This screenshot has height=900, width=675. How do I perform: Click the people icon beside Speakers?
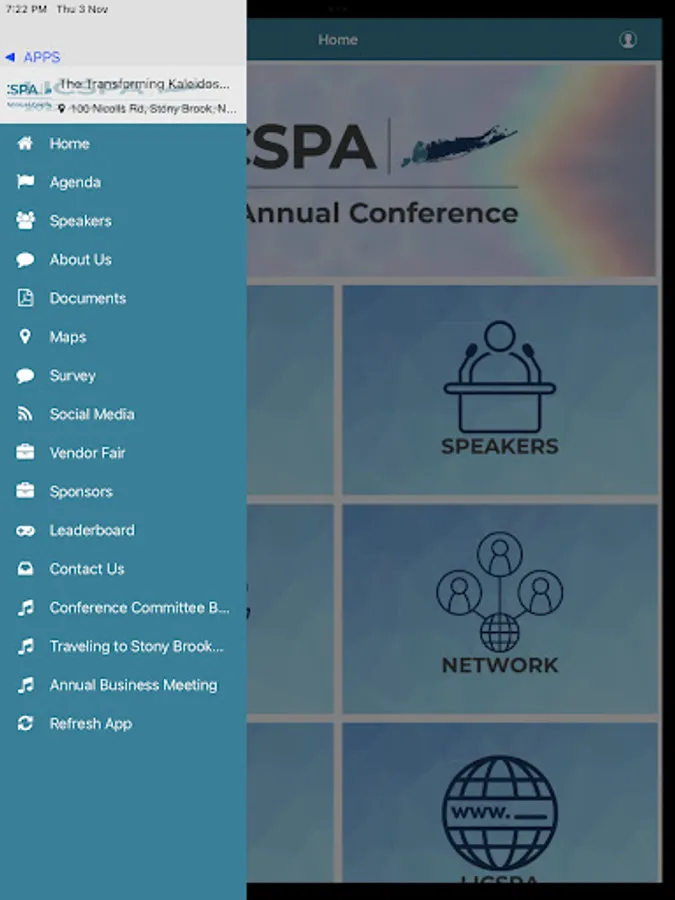[25, 220]
